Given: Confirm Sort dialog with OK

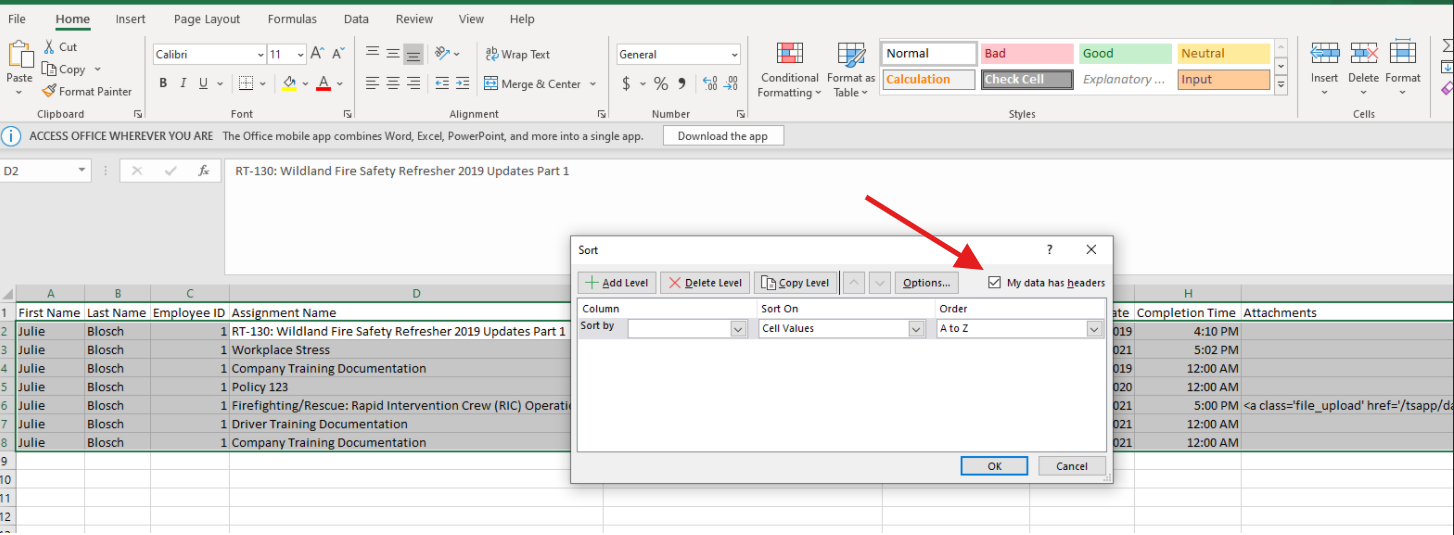Looking at the screenshot, I should point(994,466).
